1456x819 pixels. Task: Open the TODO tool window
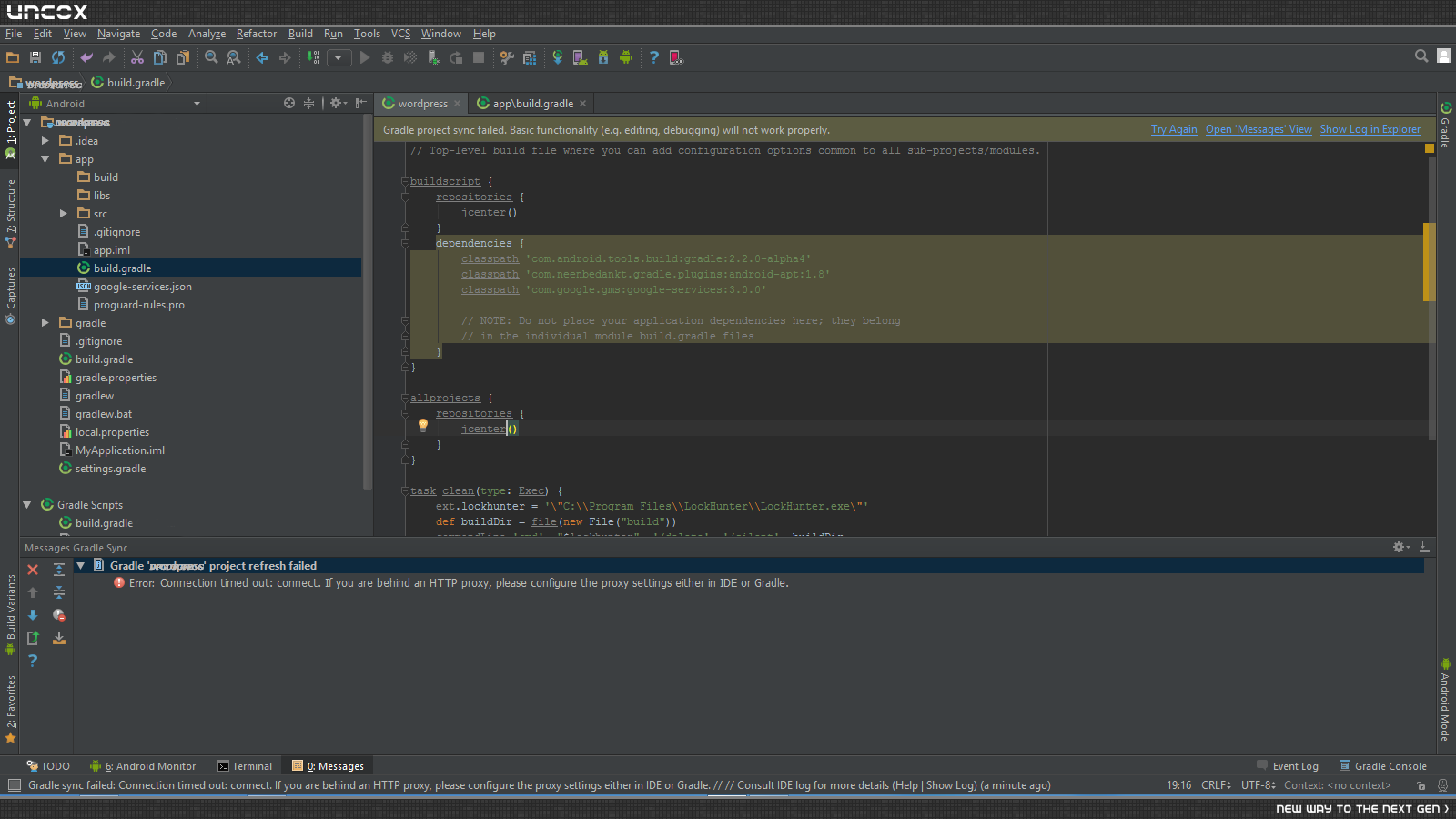click(x=48, y=766)
